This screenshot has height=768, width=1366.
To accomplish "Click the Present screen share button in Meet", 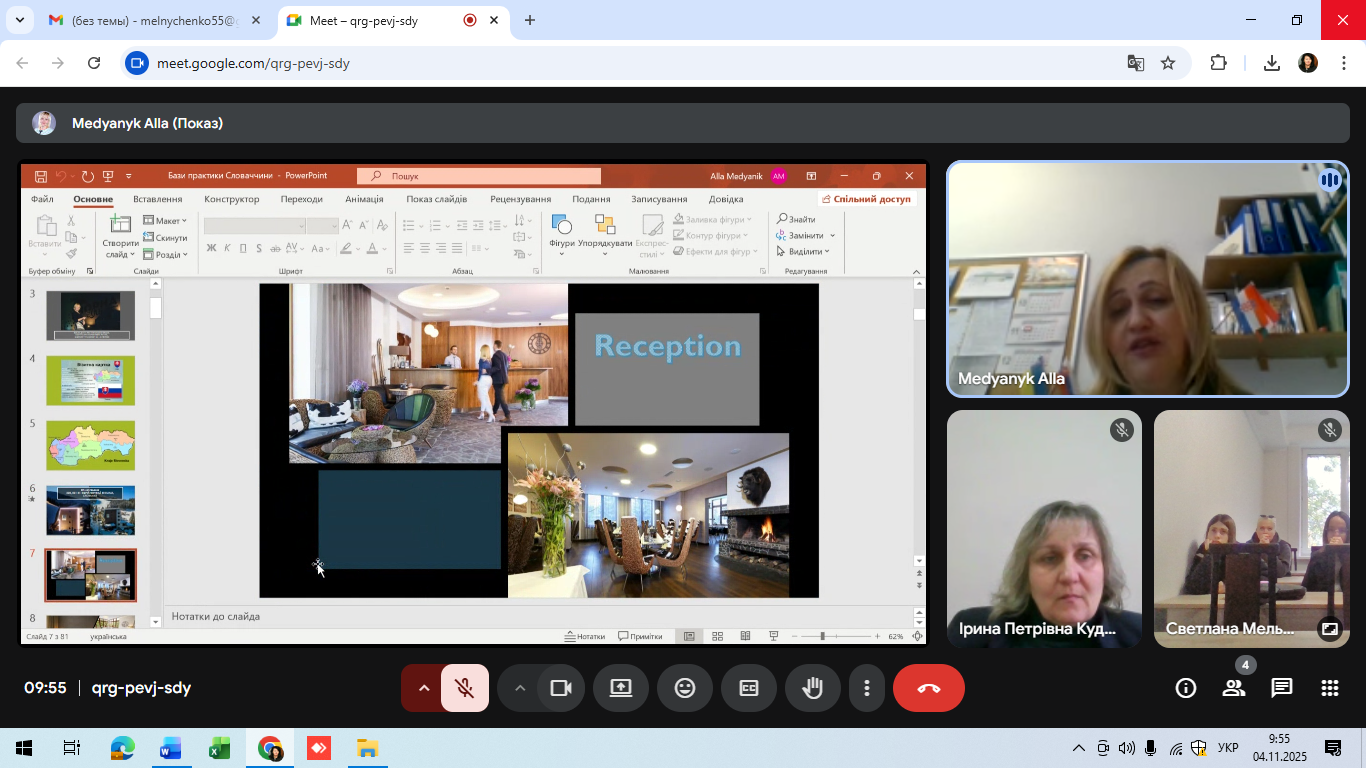I will pyautogui.click(x=621, y=688).
